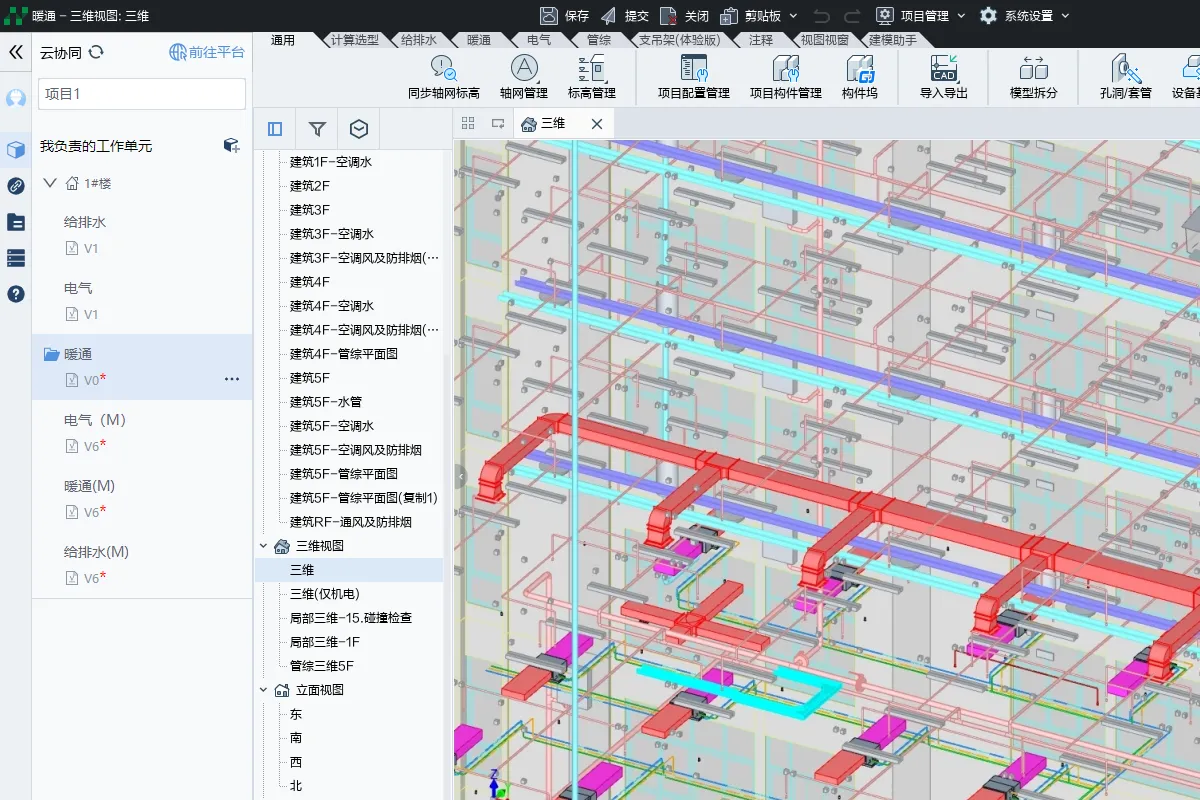Click the filter funnel icon
The width and height of the screenshot is (1200, 800).
pos(317,129)
